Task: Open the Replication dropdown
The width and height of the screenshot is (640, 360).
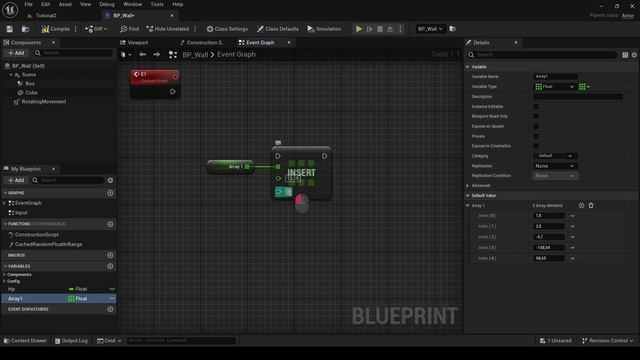Action: click(x=555, y=166)
